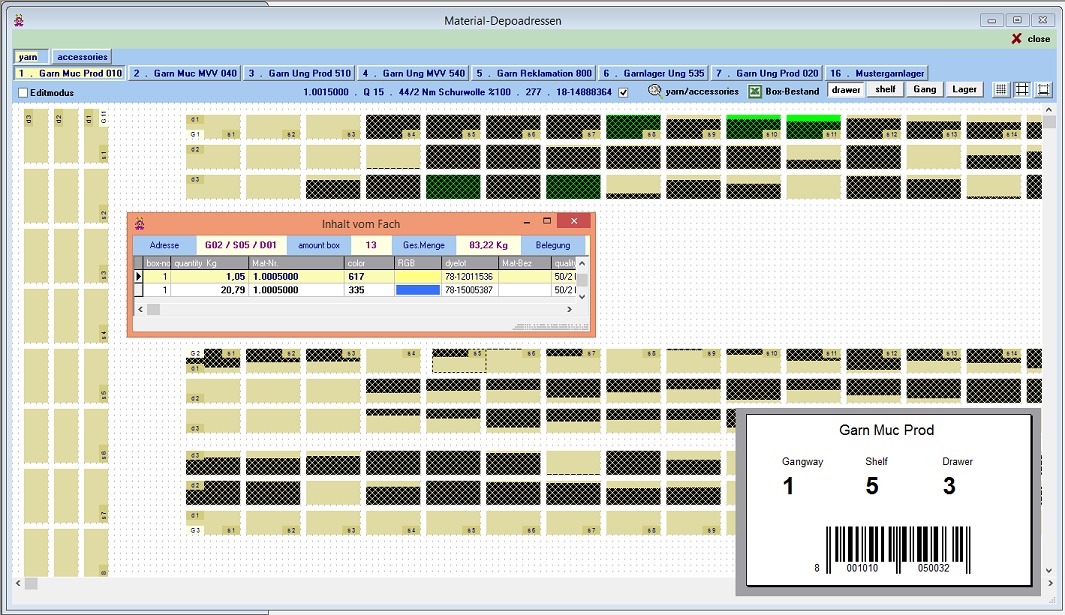Click the red X close icon
1065x615 pixels.
pyautogui.click(x=1017, y=39)
